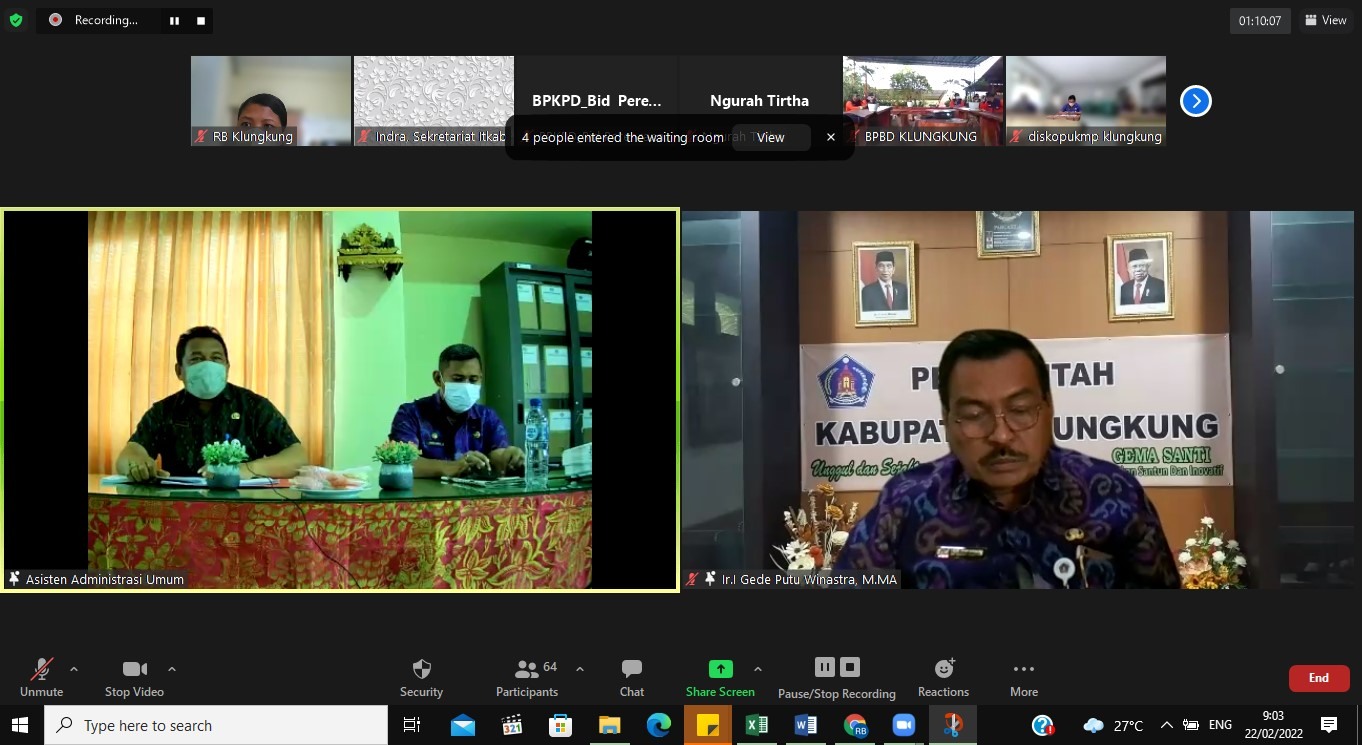Image resolution: width=1362 pixels, height=745 pixels.
Task: Open the Reactions menu
Action: click(x=943, y=678)
